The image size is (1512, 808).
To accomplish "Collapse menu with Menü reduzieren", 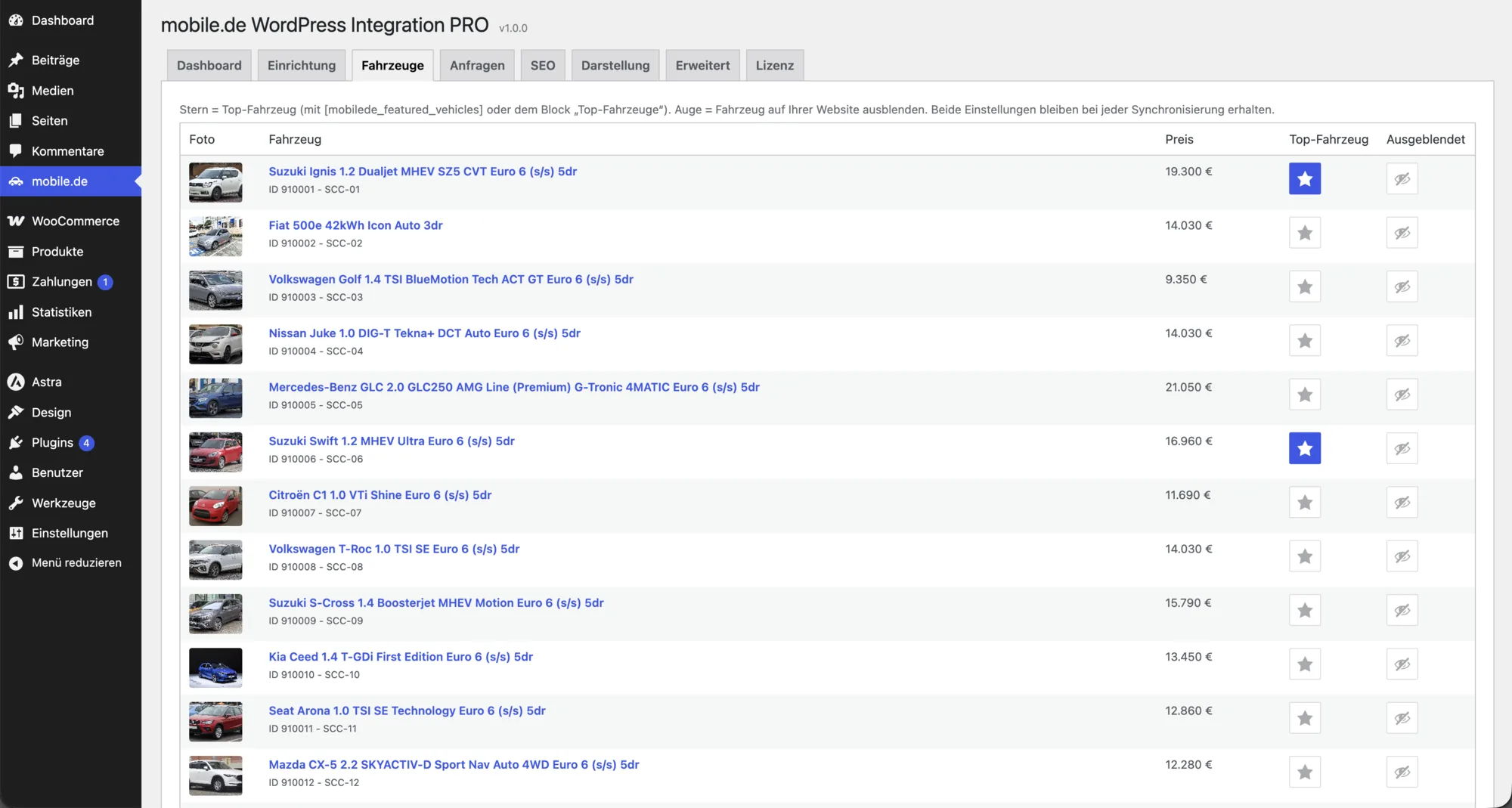I will click(x=76, y=563).
